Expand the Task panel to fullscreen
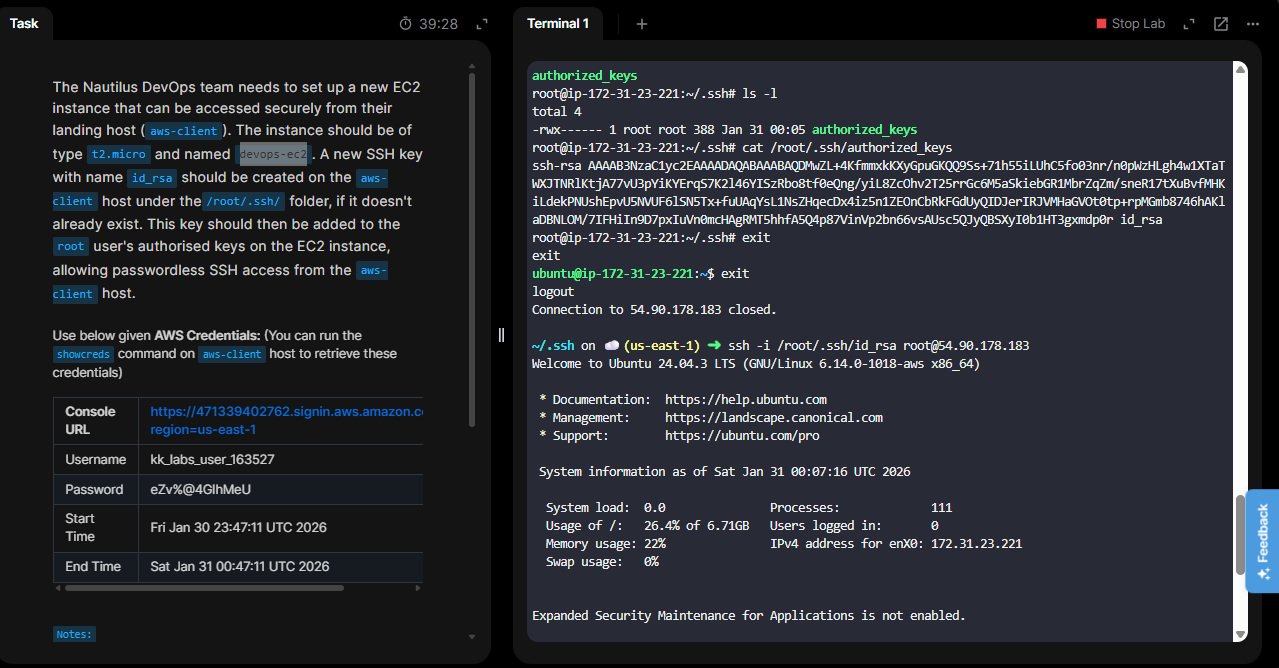This screenshot has width=1279, height=668. click(481, 24)
